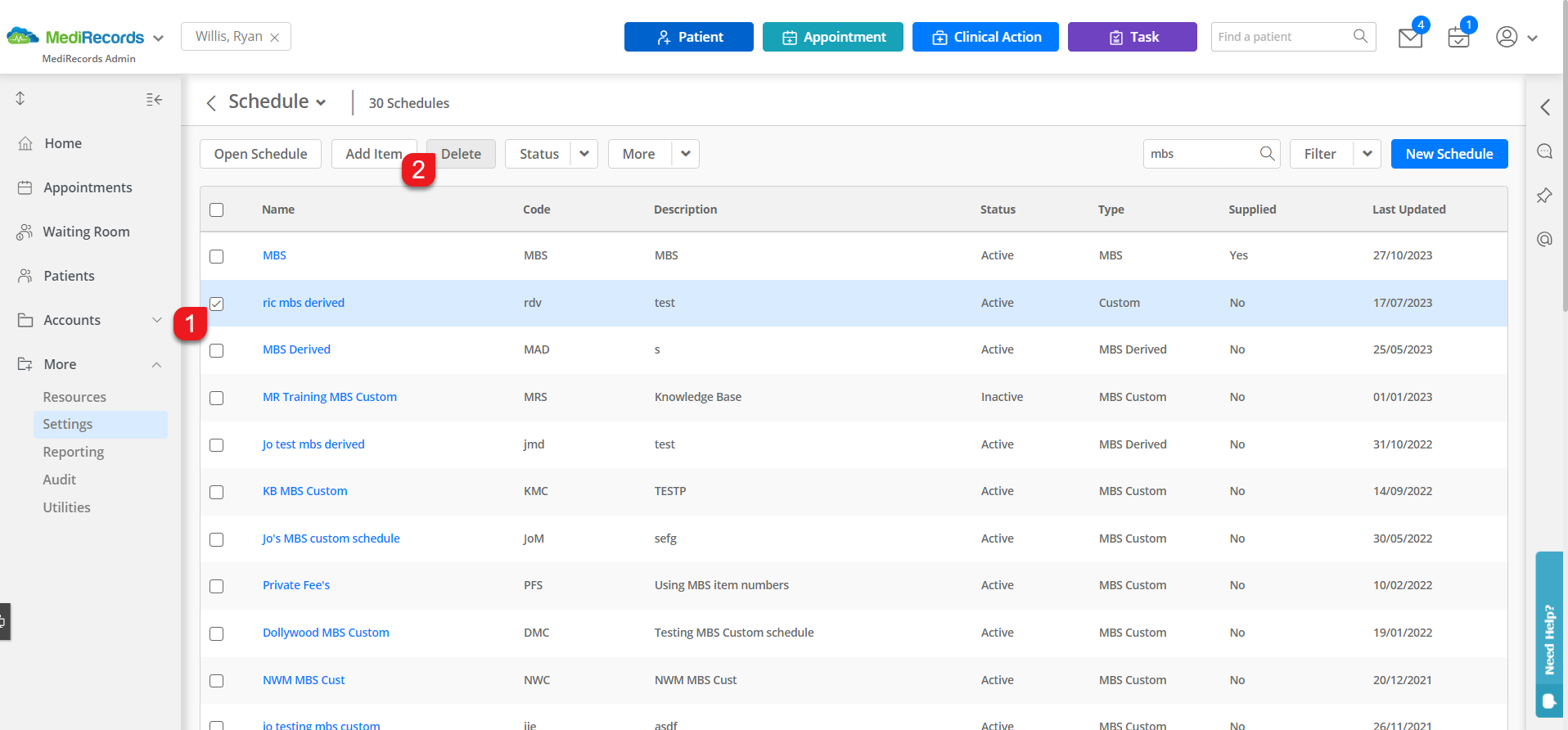
Task: Open the user account dropdown chevron
Action: (1532, 38)
